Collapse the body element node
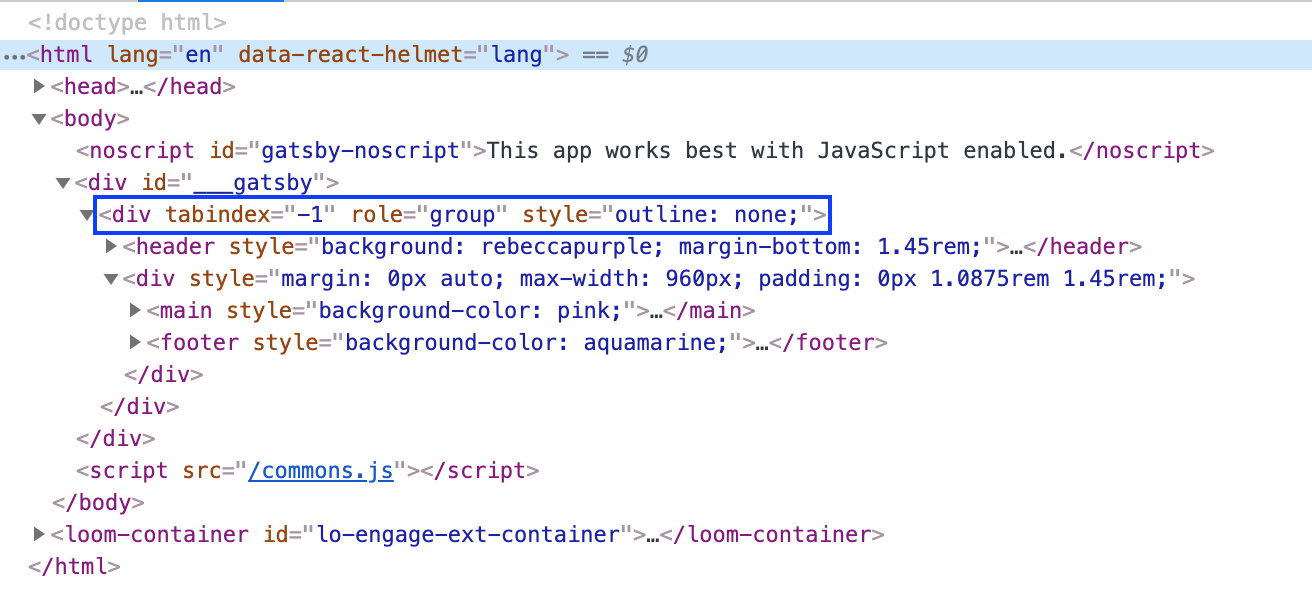This screenshot has height=610, width=1312. 38,118
